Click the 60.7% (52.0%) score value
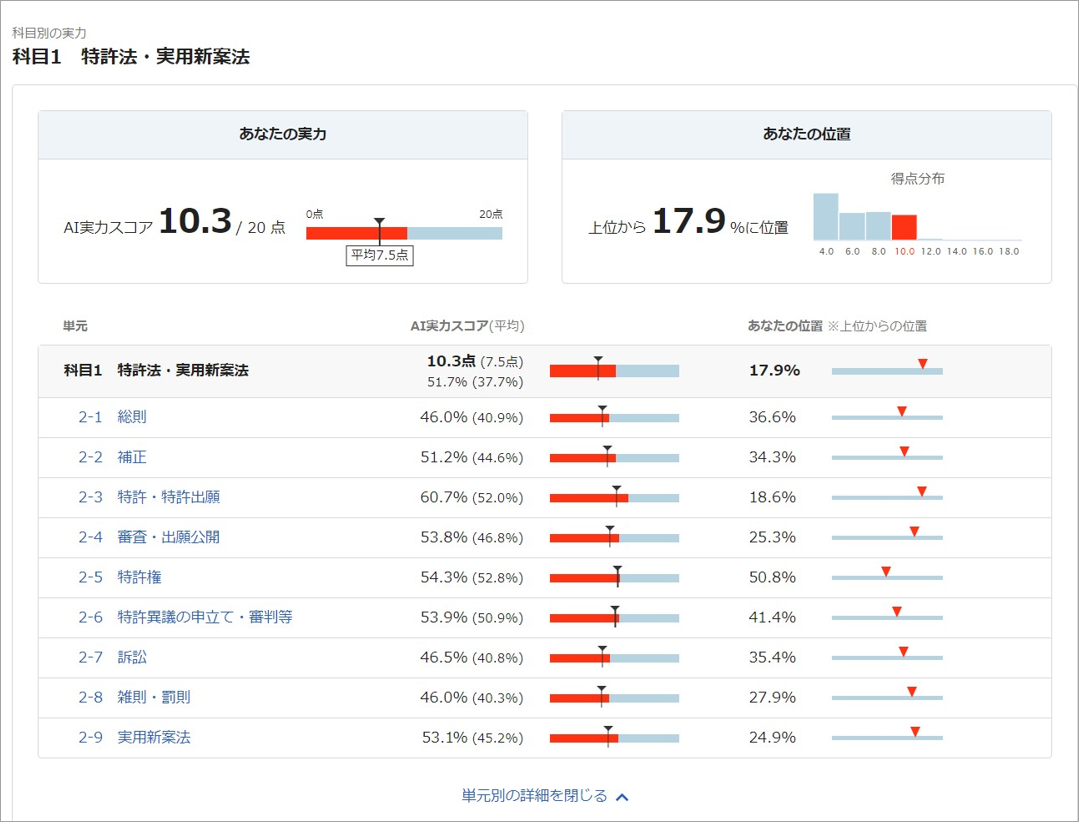The height and width of the screenshot is (822, 1079). point(471,497)
